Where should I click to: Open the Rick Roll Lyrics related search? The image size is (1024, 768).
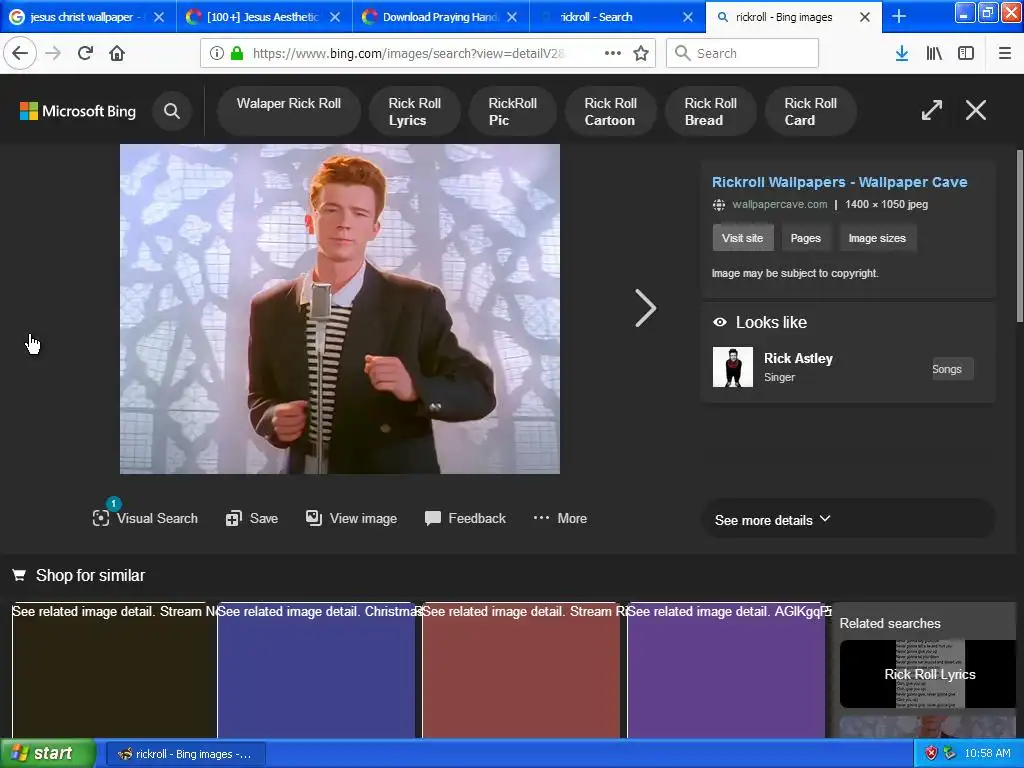coord(927,674)
